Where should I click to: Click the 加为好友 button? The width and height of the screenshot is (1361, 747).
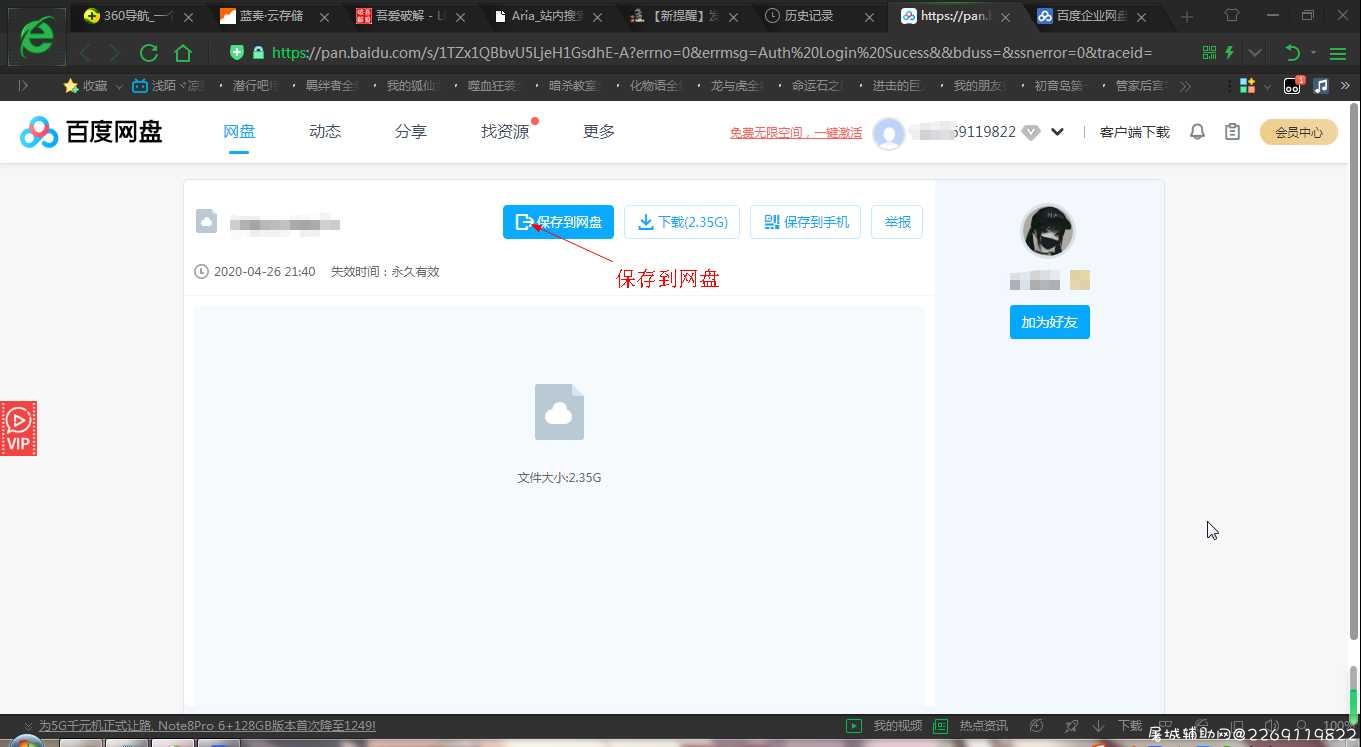pos(1049,322)
